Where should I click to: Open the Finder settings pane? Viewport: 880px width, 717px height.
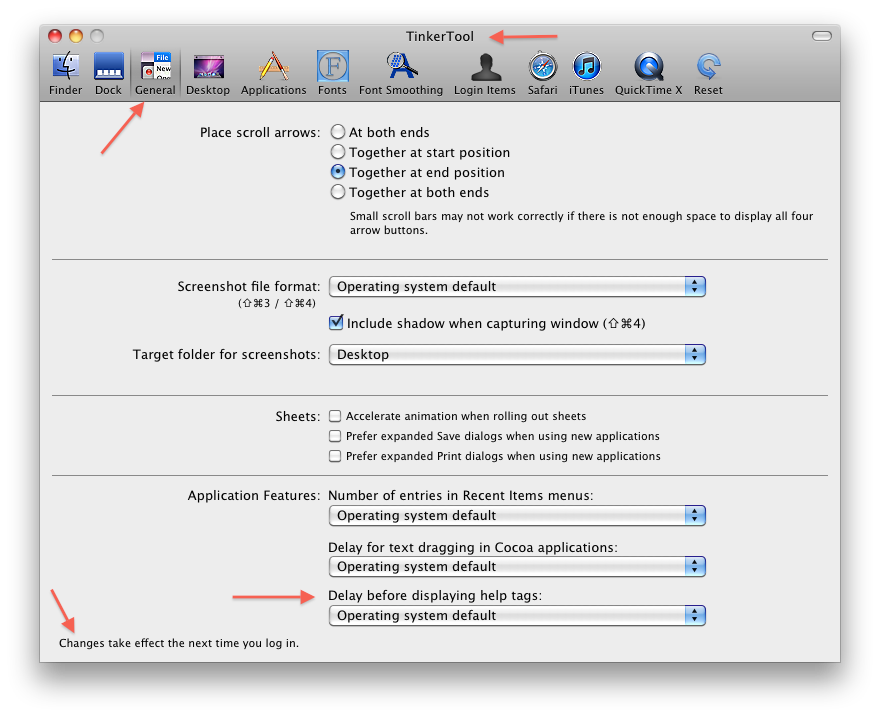66,73
